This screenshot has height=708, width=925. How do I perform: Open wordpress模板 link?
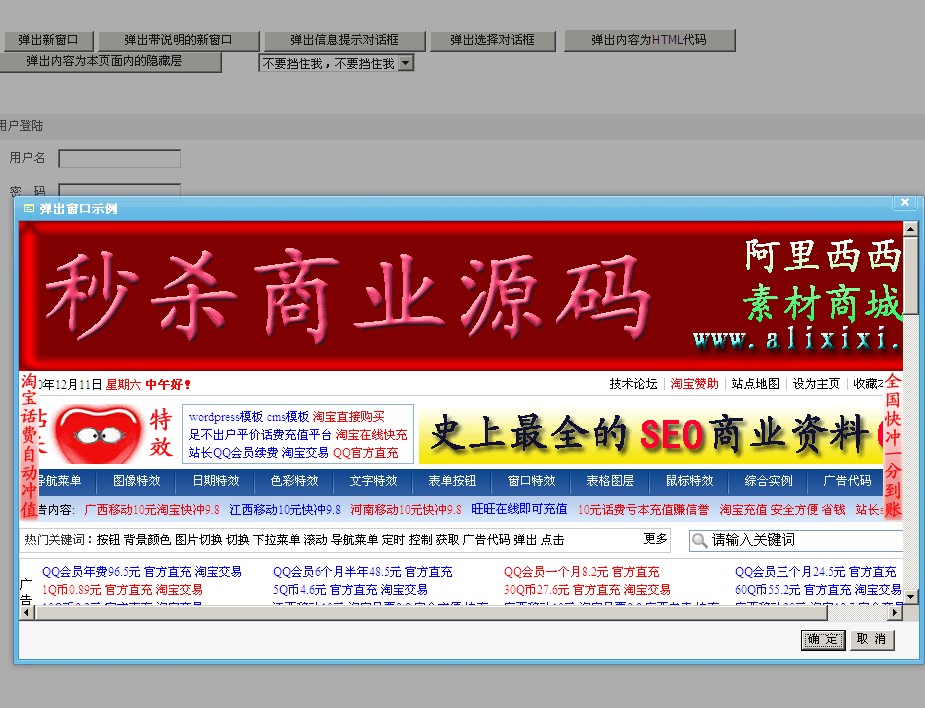tap(226, 417)
